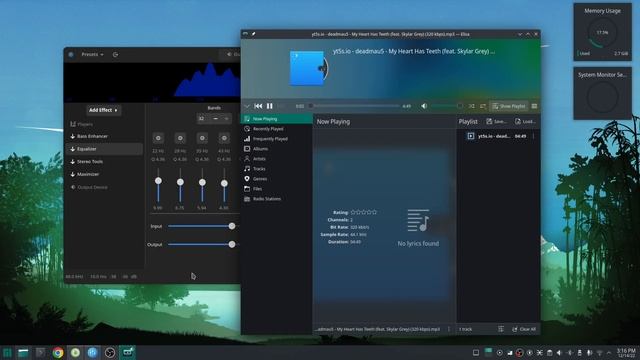
Task: Open Radio Stations in Elisa sidebar
Action: point(277,199)
